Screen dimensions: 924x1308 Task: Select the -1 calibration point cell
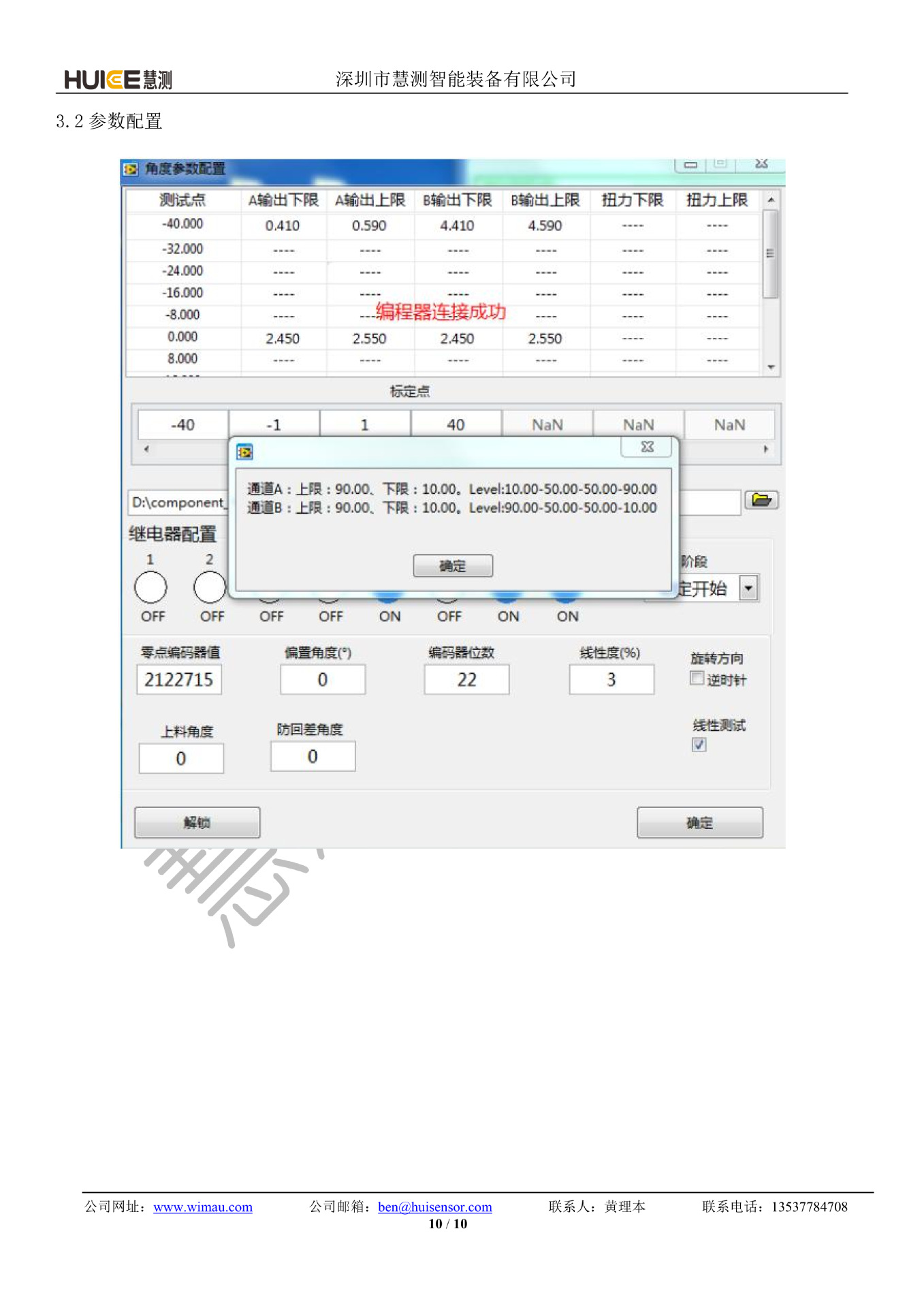pyautogui.click(x=274, y=424)
